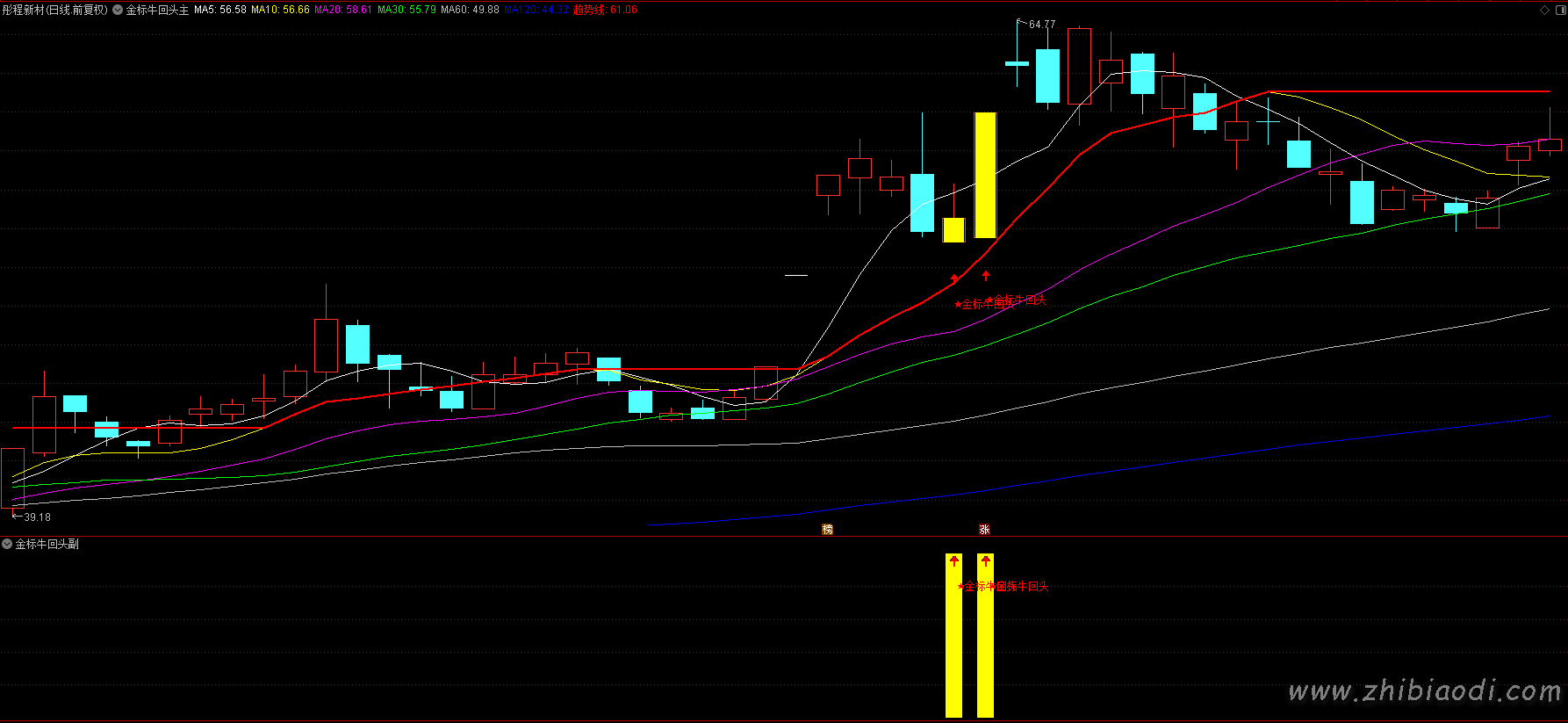Select the green MA30: 55.79 legend label
The width and height of the screenshot is (1568, 723).
[406, 10]
